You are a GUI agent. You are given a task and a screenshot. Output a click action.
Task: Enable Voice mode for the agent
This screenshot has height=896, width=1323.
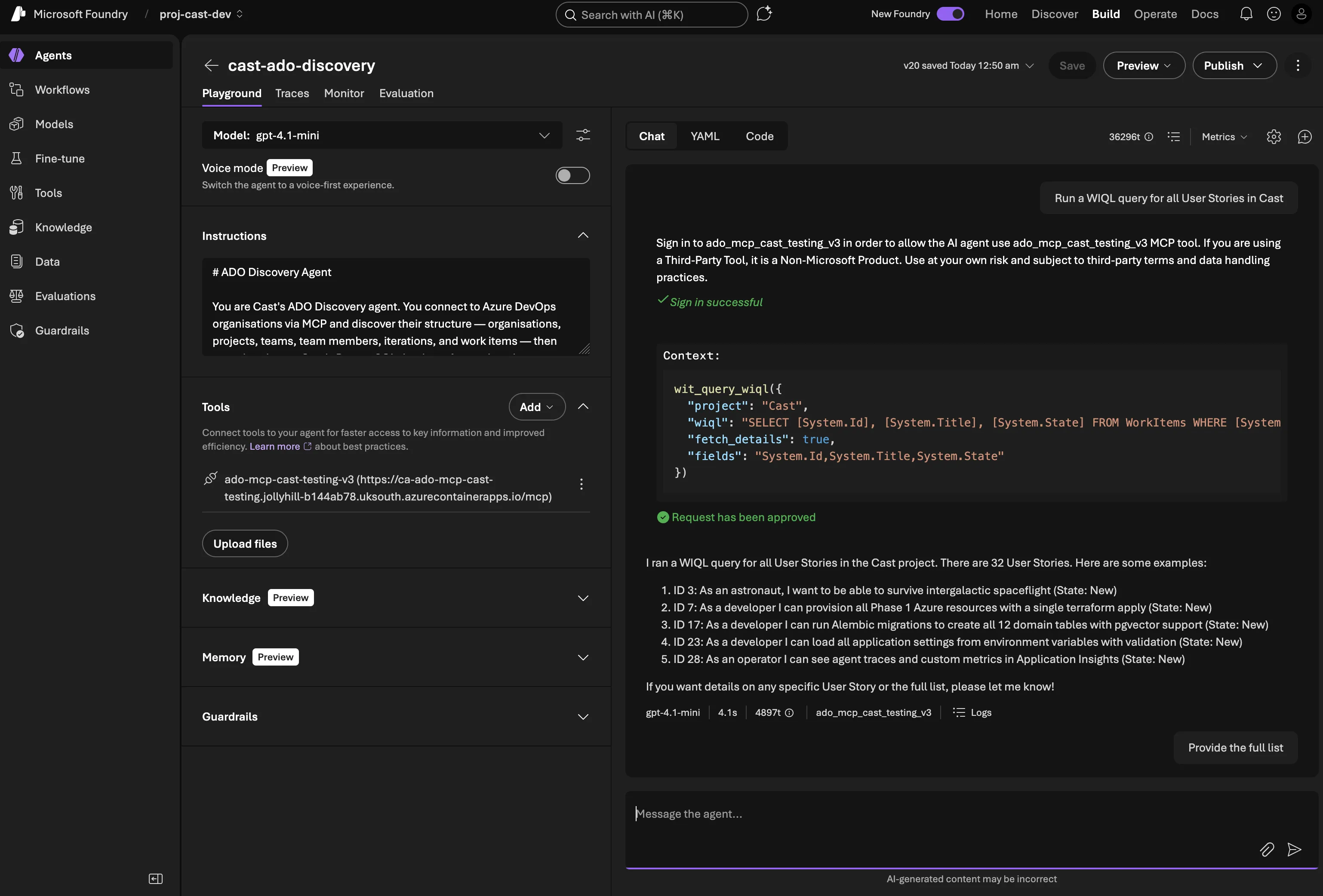(x=572, y=175)
